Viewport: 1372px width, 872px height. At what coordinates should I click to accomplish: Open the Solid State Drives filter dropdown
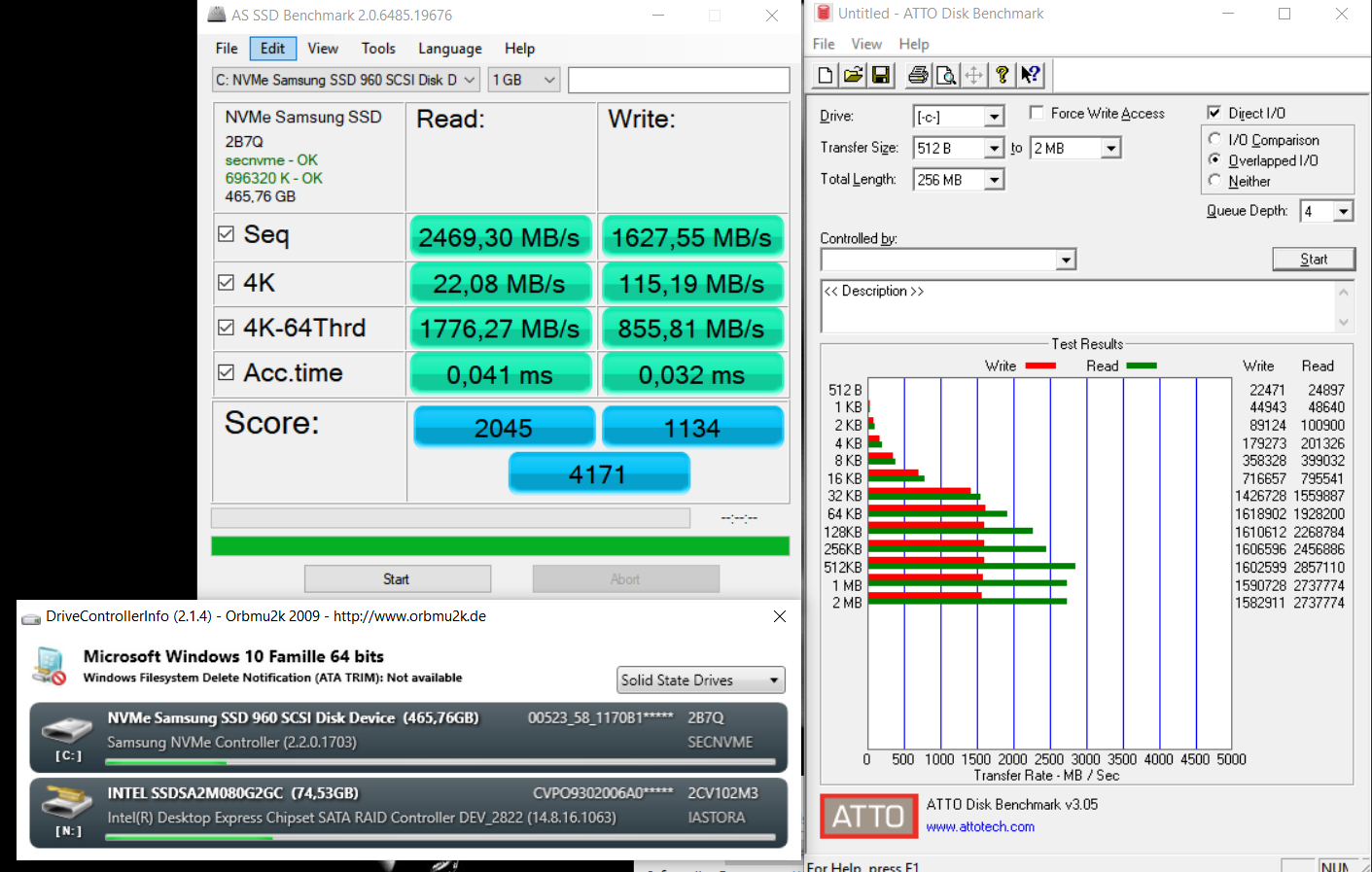[701, 680]
